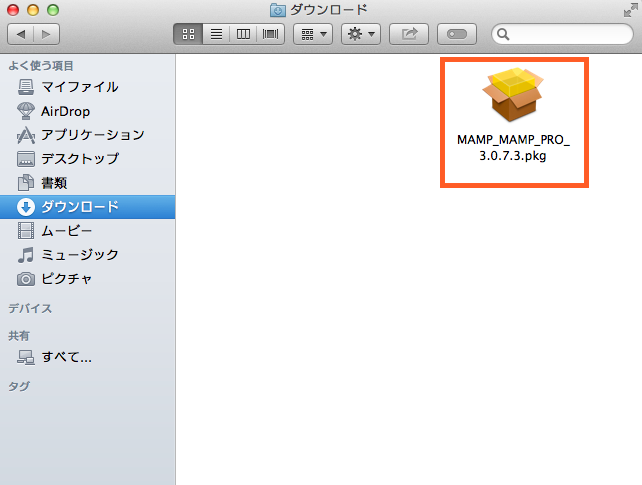Viewport: 642px width, 485px height.
Task: Switch to Cover Flow view
Action: (x=270, y=34)
